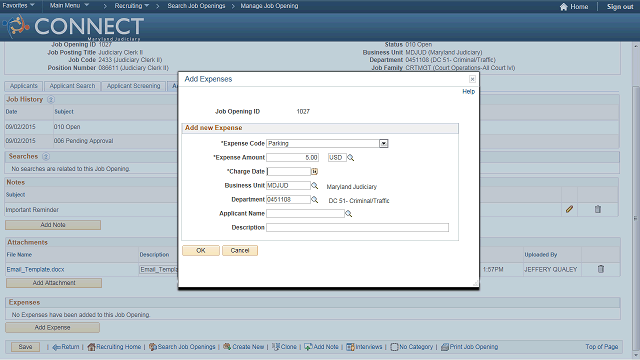640x360 pixels.
Task: Expand the Expense Code dropdown
Action: (383, 143)
